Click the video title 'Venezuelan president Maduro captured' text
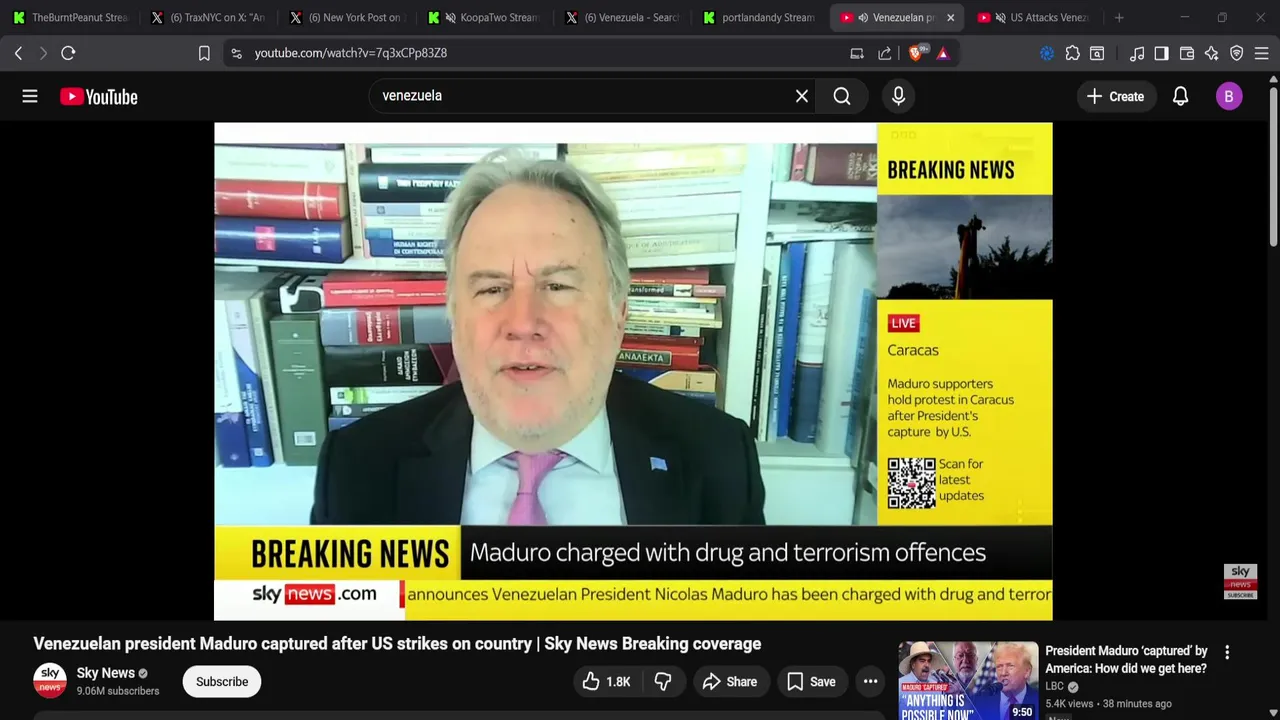Viewport: 1280px width, 720px height. coord(397,644)
